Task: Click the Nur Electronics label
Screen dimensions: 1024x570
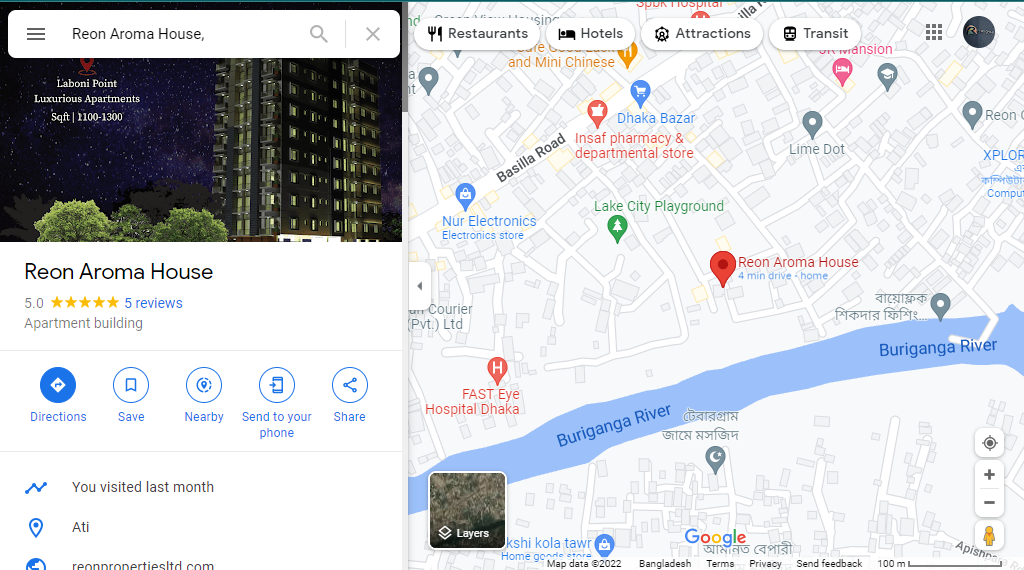Action: (489, 221)
